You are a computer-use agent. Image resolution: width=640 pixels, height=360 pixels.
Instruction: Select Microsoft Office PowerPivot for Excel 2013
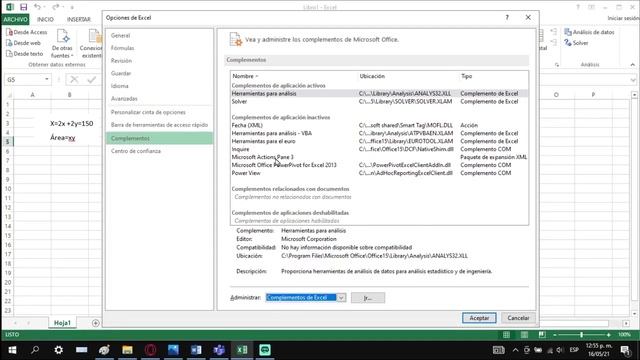379,165
